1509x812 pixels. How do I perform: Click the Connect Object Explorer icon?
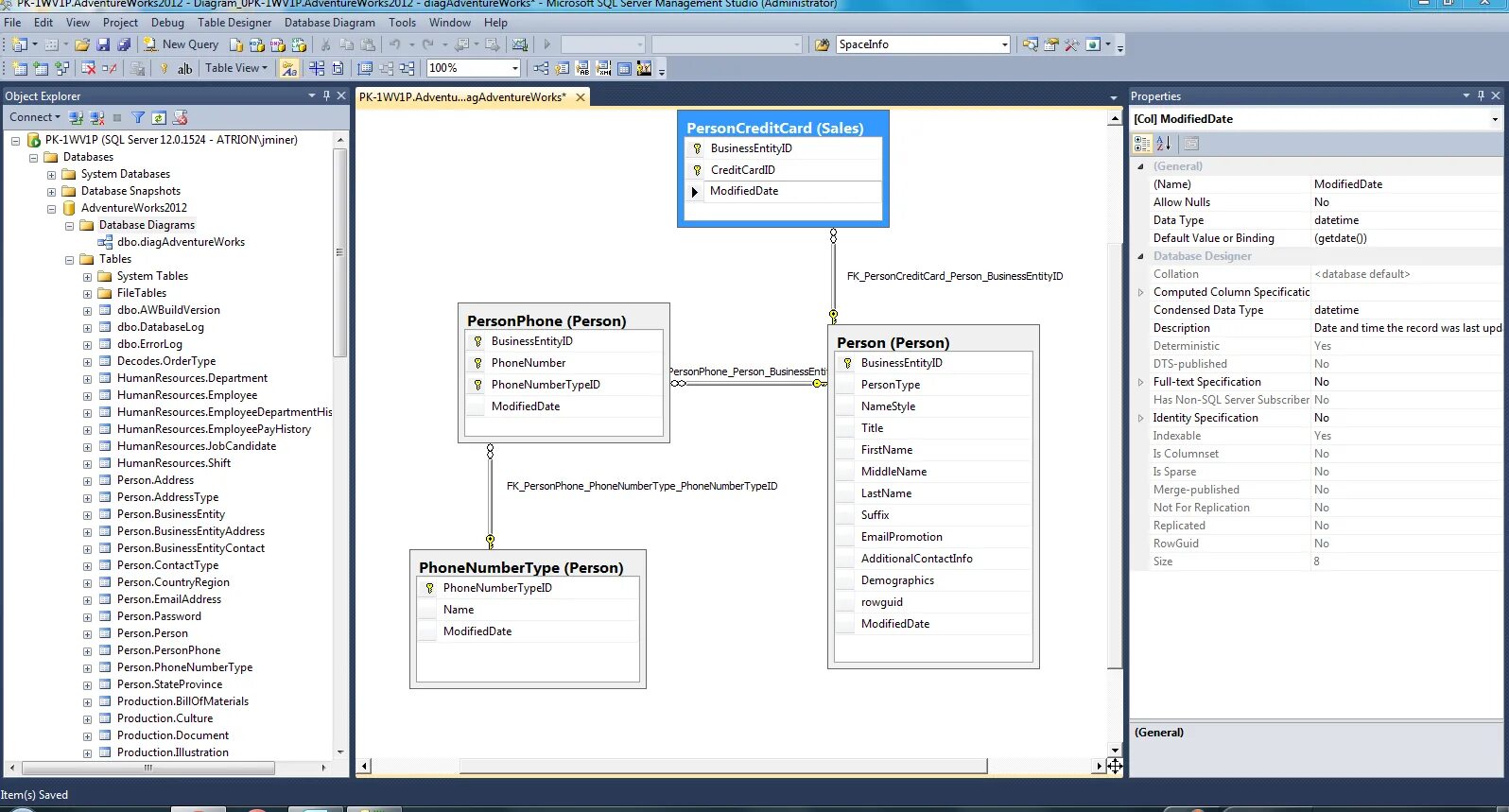point(76,117)
